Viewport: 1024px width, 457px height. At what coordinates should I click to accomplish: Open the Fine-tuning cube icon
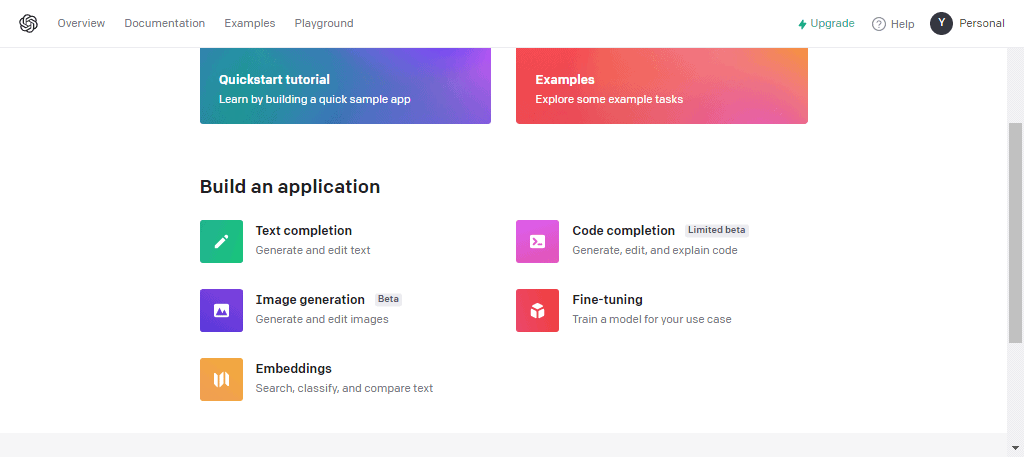[537, 311]
